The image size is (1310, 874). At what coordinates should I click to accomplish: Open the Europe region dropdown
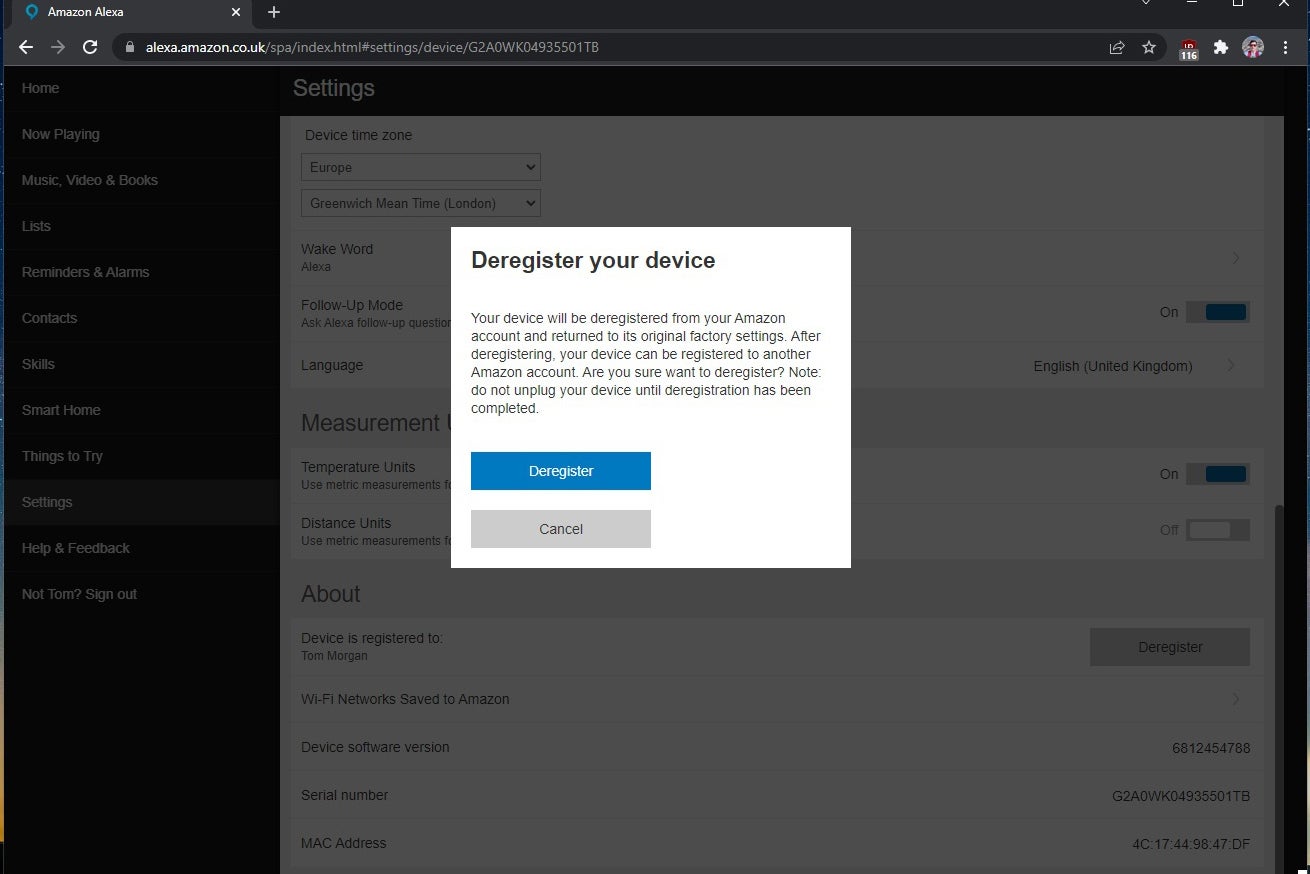[x=420, y=167]
